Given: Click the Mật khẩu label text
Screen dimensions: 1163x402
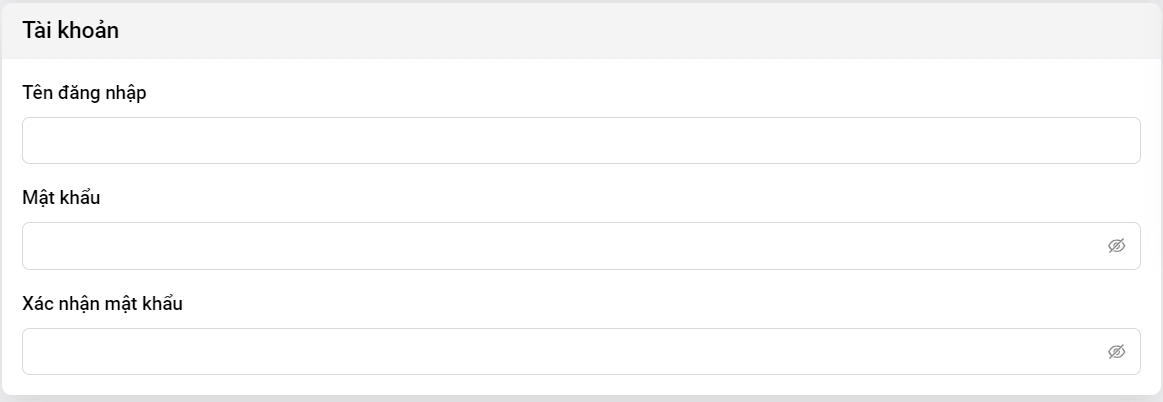Looking at the screenshot, I should [x=61, y=198].
